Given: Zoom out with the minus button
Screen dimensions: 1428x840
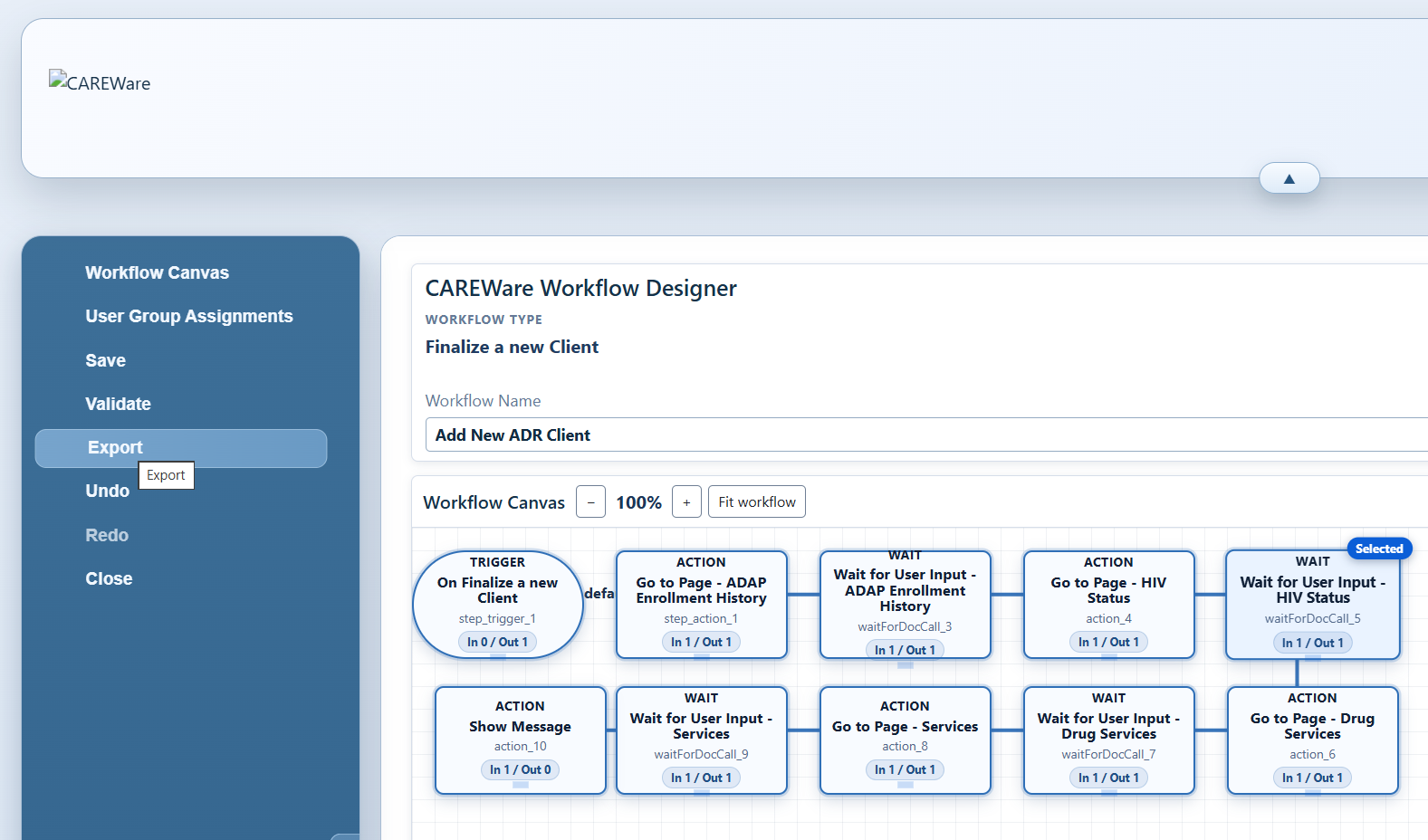Looking at the screenshot, I should (591, 502).
